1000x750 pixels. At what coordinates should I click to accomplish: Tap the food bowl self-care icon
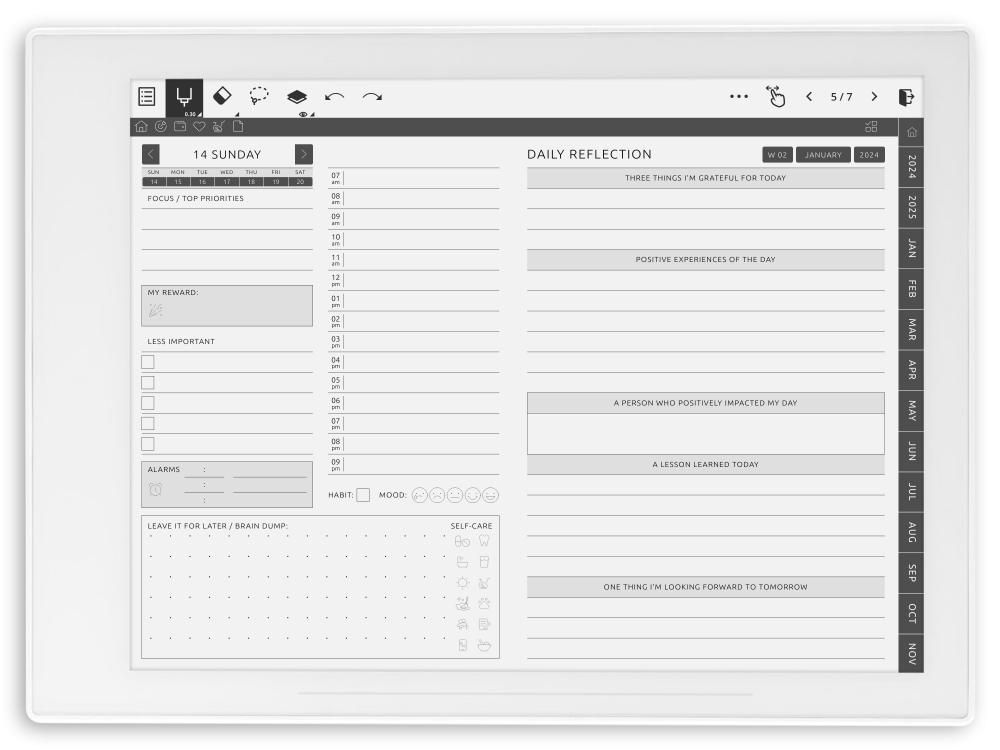tap(484, 645)
